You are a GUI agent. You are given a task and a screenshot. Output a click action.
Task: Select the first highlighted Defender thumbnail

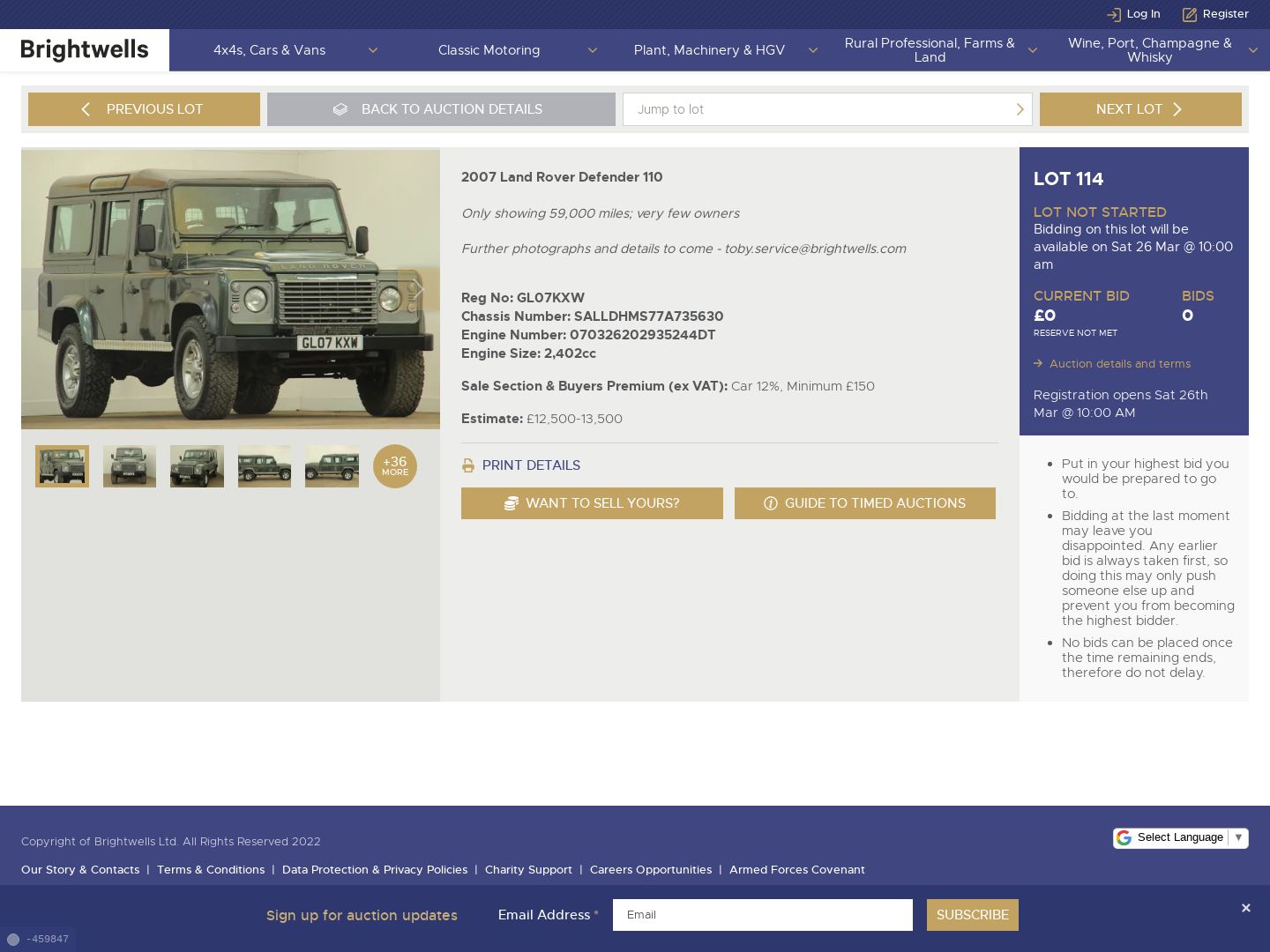[x=62, y=466]
